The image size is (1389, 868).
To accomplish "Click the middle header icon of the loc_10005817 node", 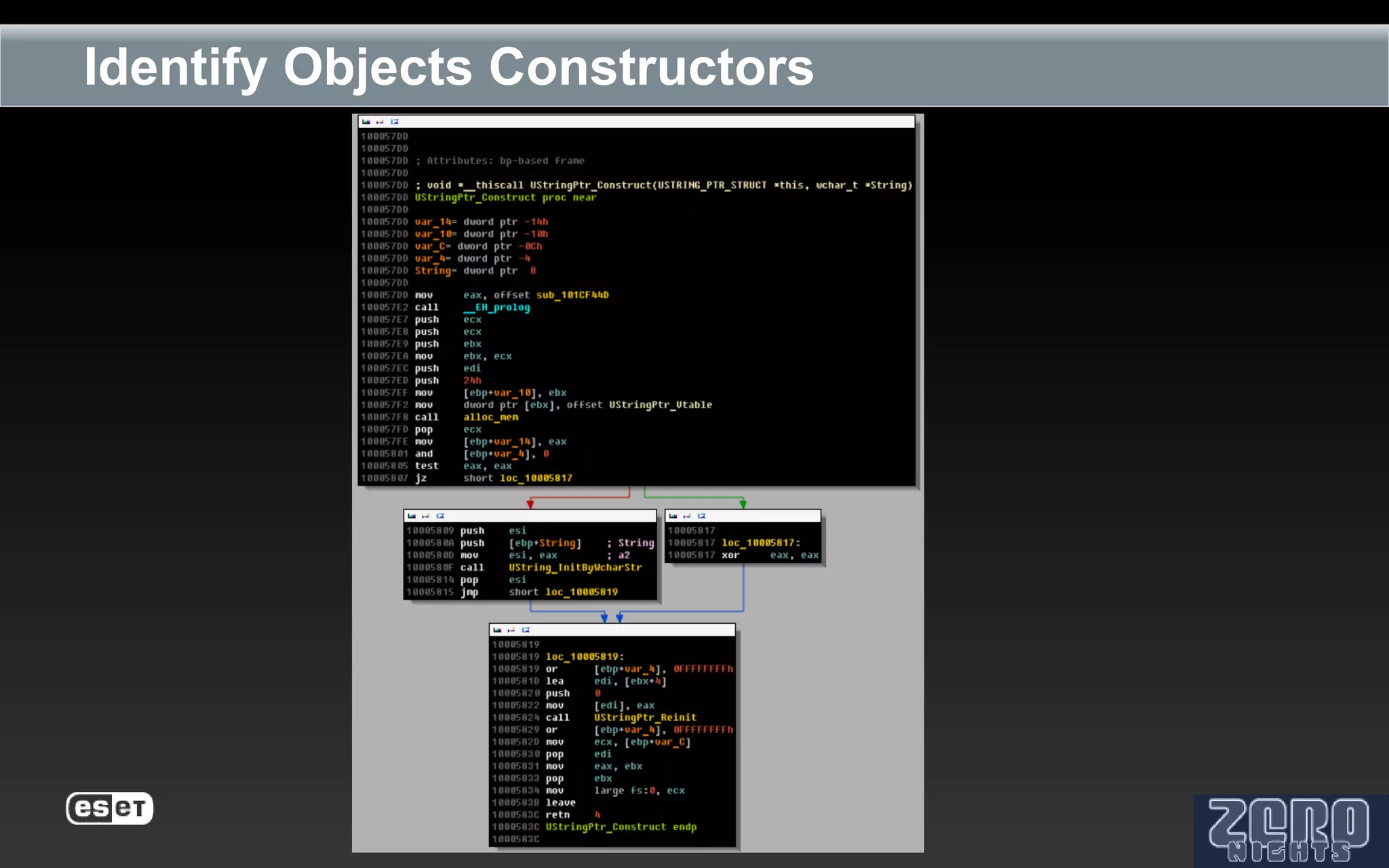I will pyautogui.click(x=686, y=516).
